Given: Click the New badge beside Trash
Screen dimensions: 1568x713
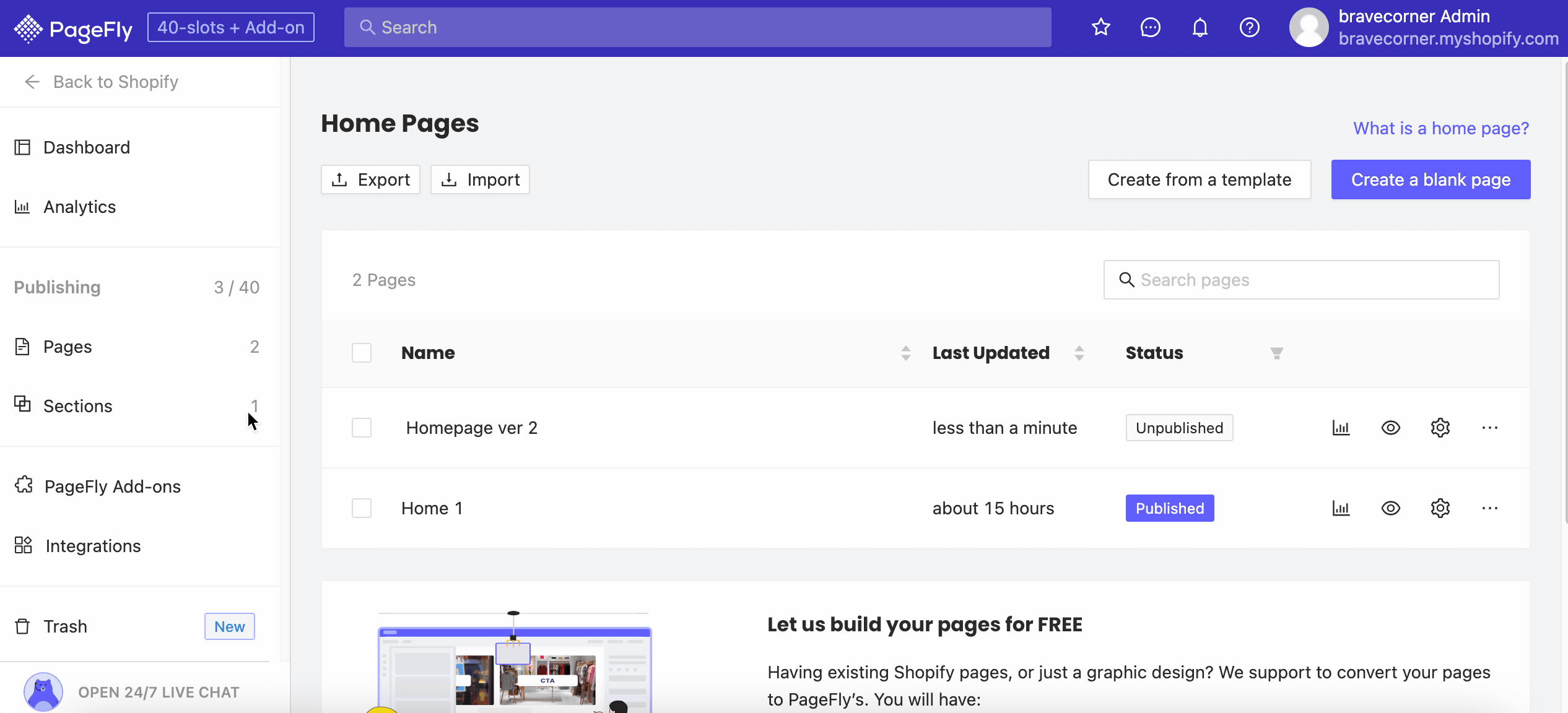Looking at the screenshot, I should 229,626.
